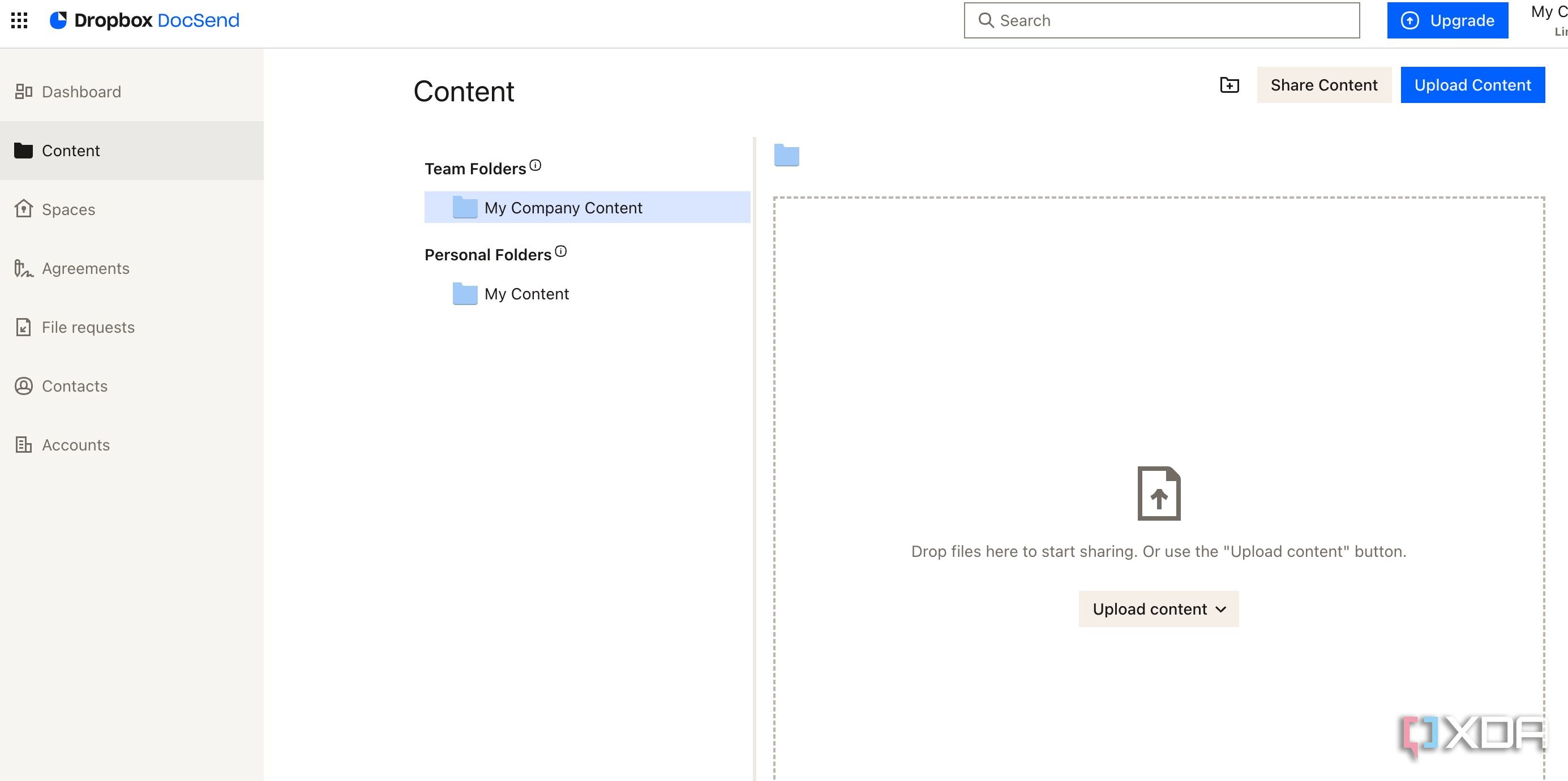Click the Team Folders info icon

point(535,165)
